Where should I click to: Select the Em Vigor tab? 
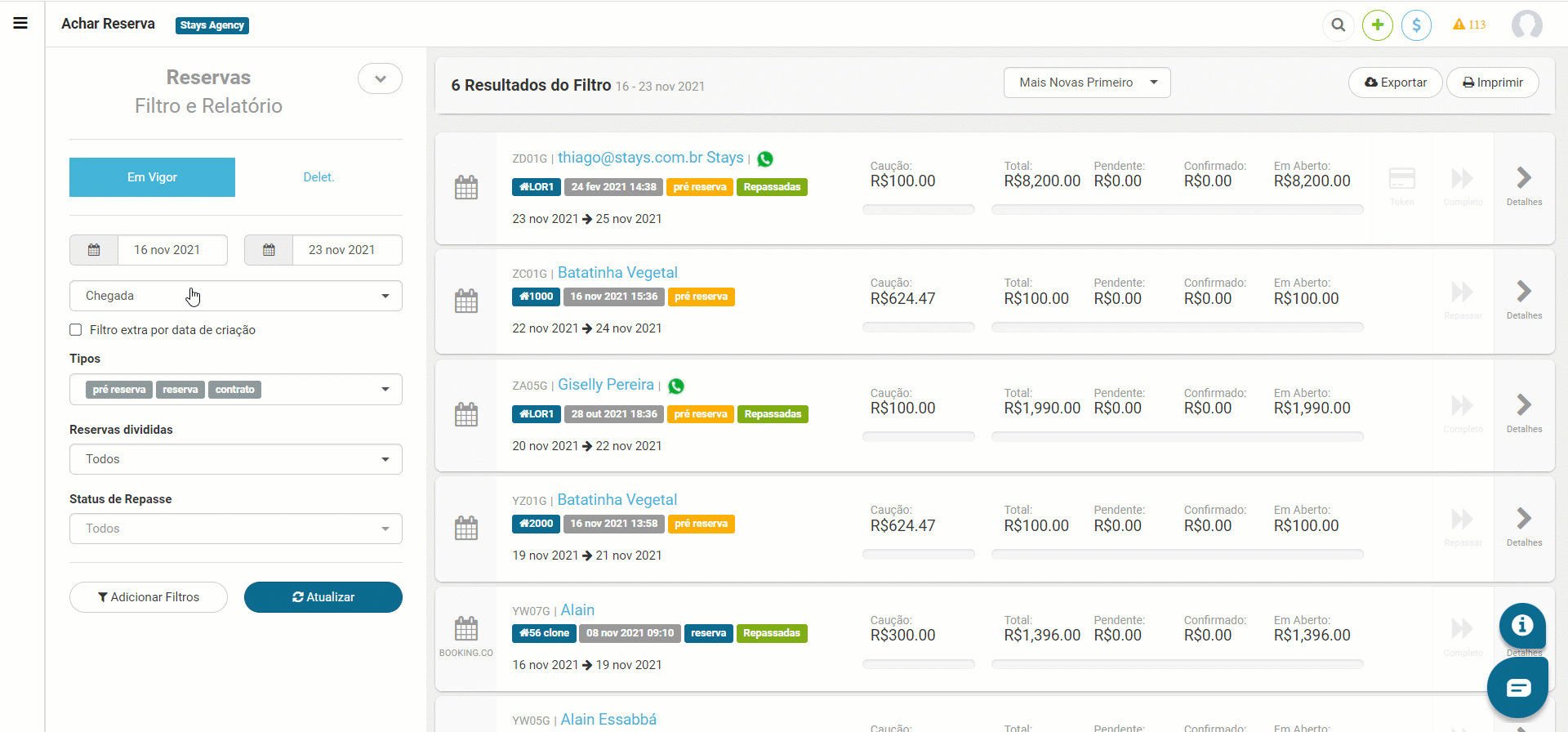(152, 177)
